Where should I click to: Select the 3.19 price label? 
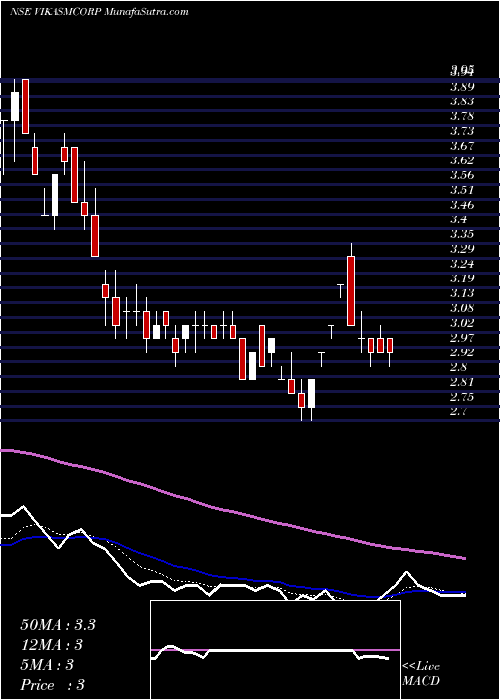[x=462, y=278]
